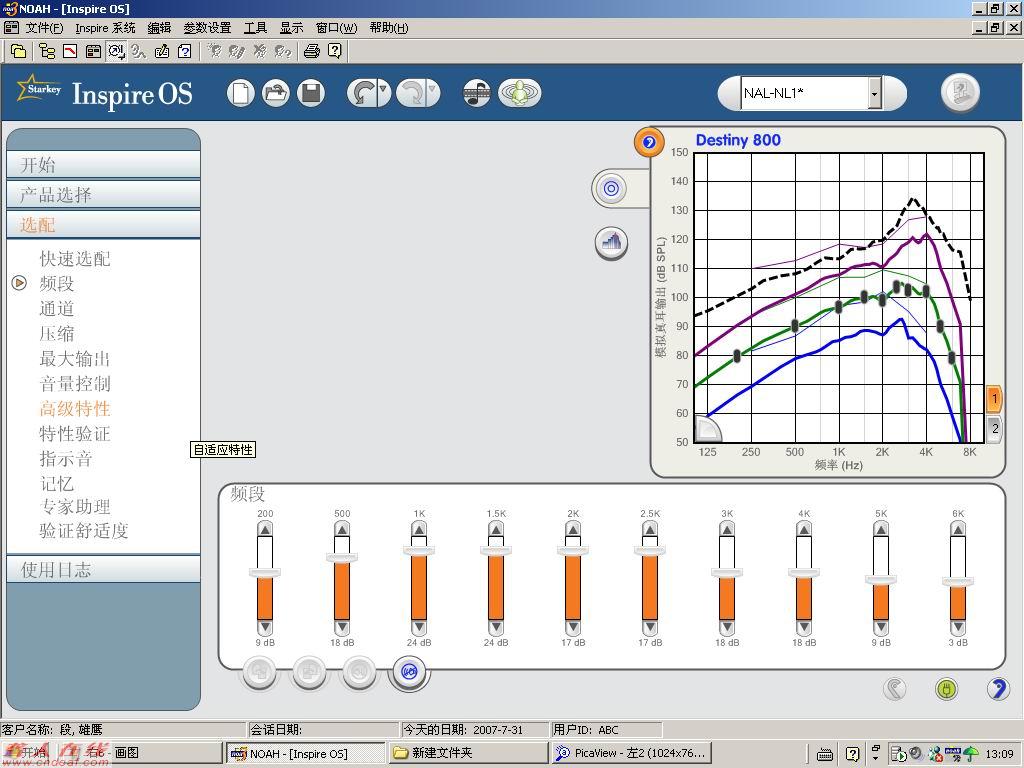Expand the 使用日志 section
The width and height of the screenshot is (1024, 768).
[103, 569]
